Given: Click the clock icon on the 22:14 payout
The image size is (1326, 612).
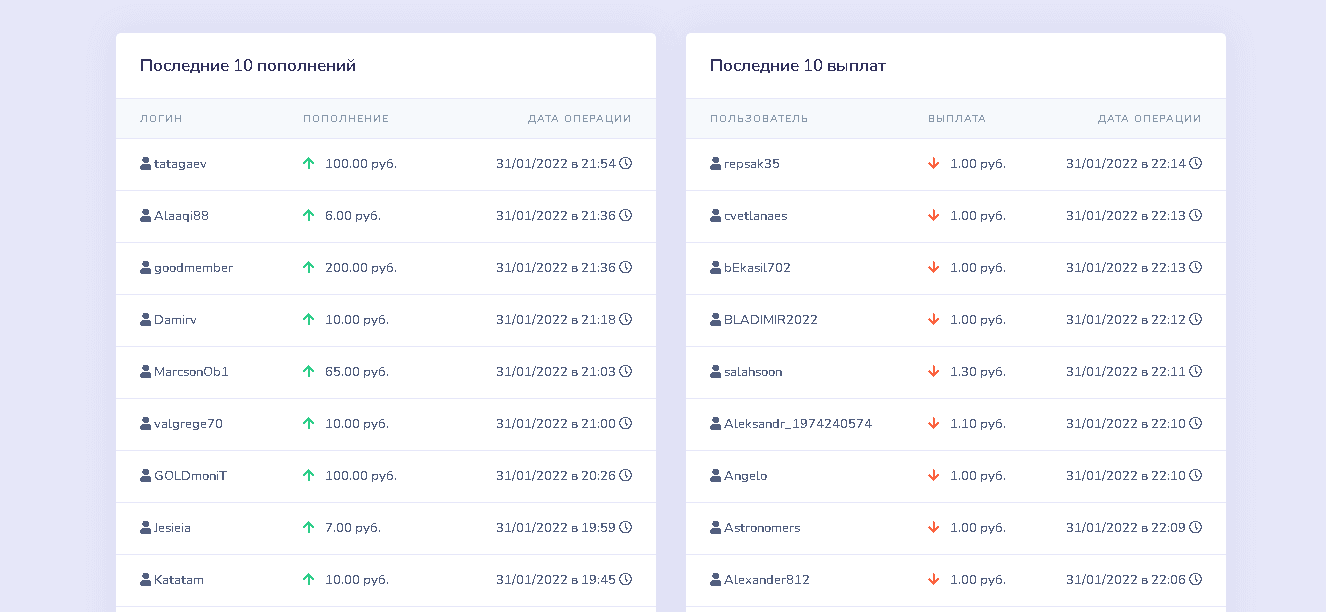Looking at the screenshot, I should point(1195,163).
